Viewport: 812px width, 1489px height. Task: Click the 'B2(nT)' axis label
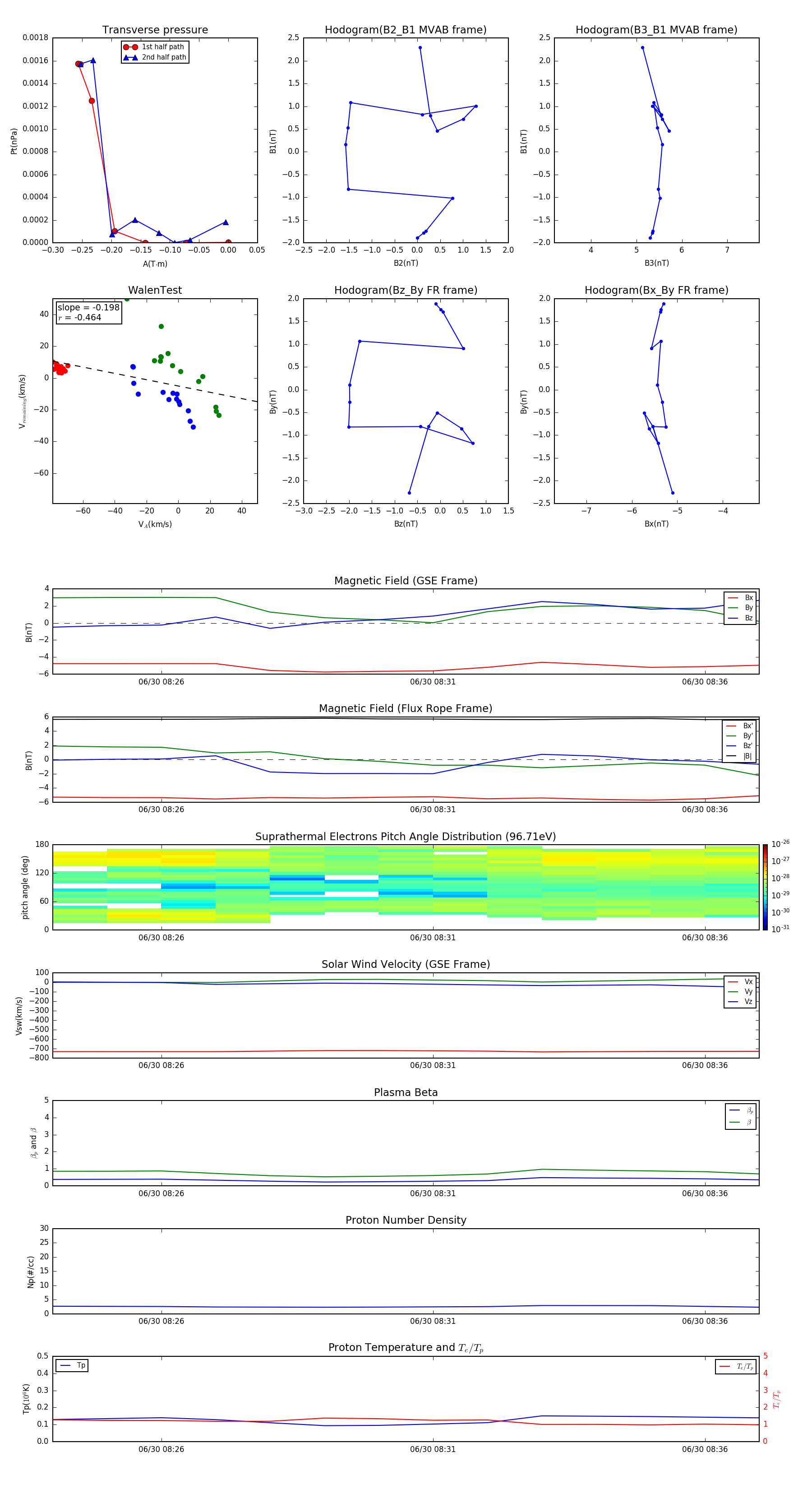[406, 263]
